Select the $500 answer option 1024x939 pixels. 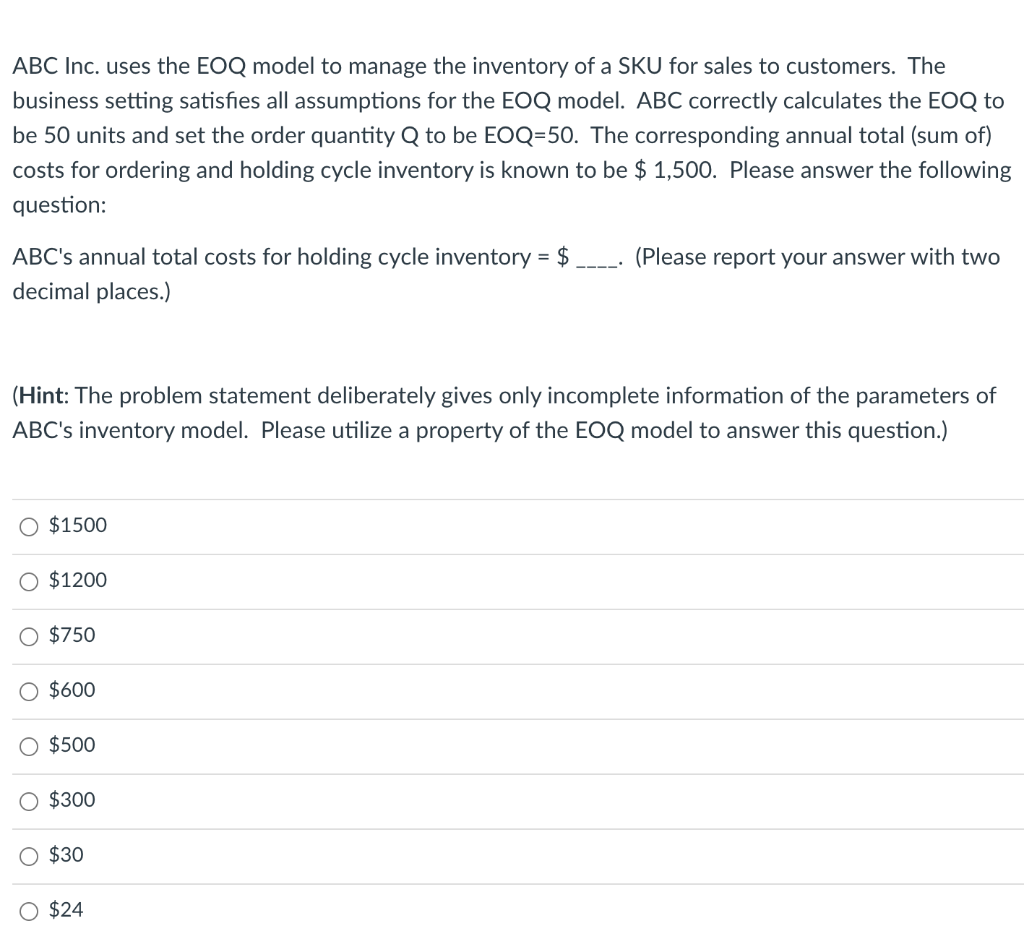coord(28,745)
